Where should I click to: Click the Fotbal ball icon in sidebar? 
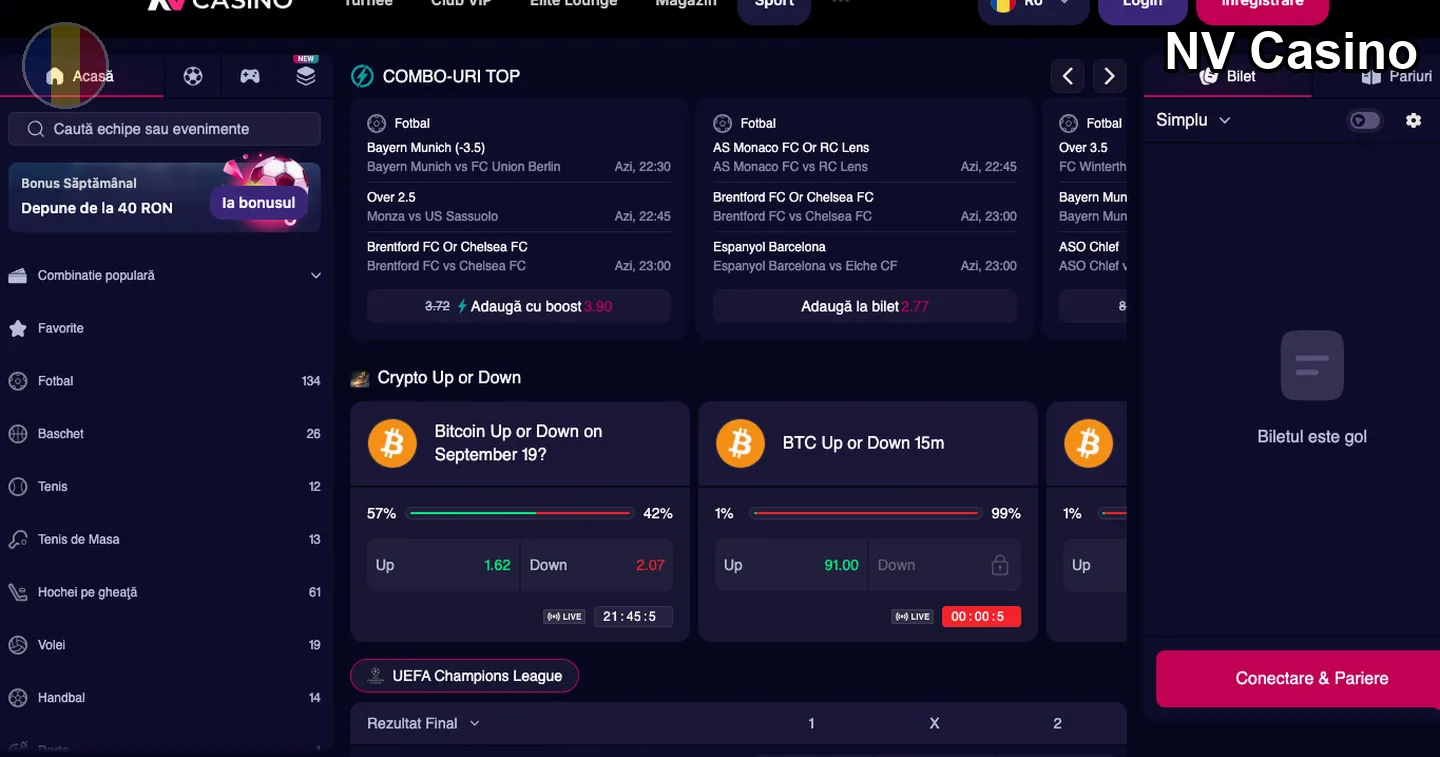(18, 381)
